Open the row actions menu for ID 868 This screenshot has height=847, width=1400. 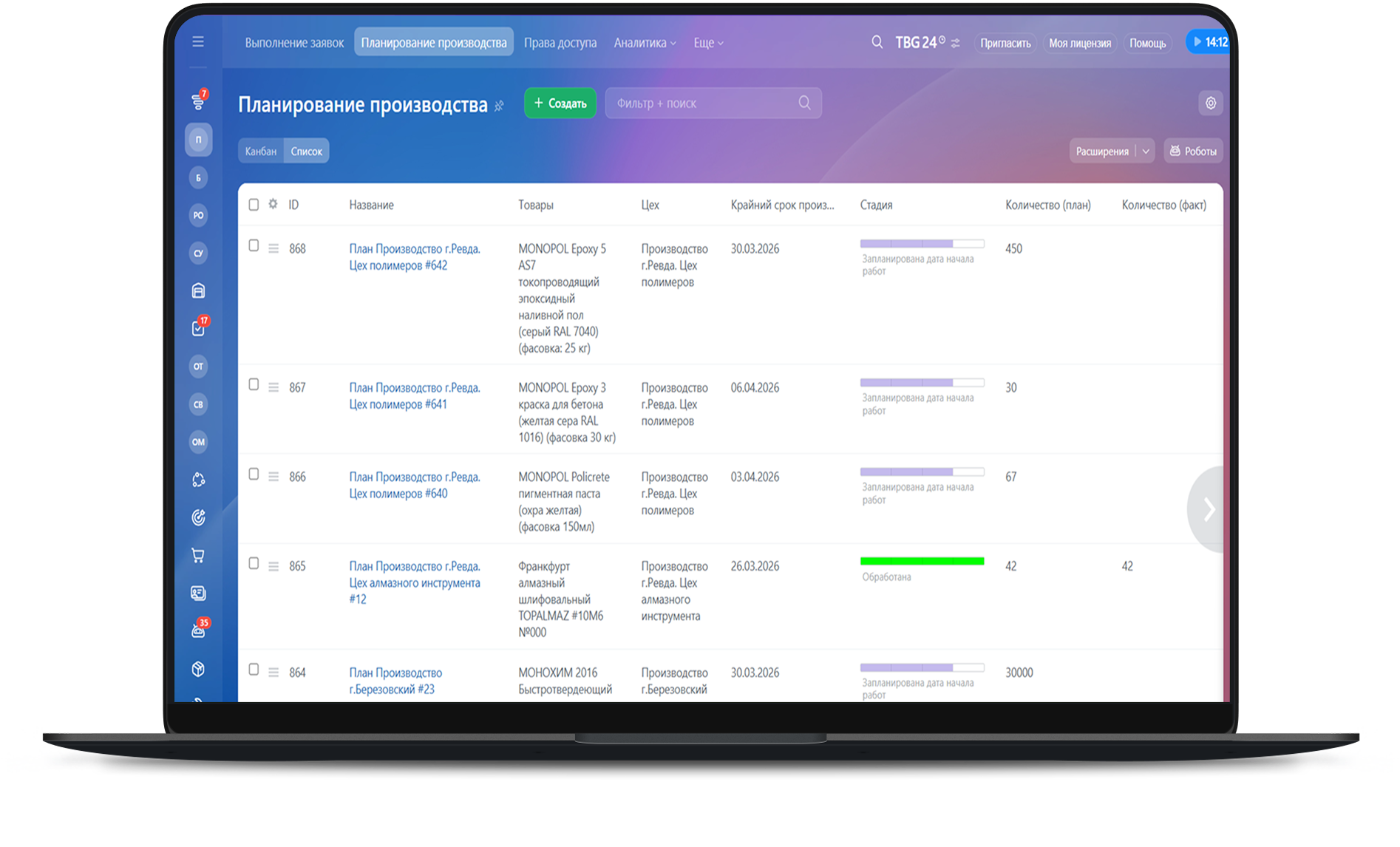pyautogui.click(x=273, y=249)
